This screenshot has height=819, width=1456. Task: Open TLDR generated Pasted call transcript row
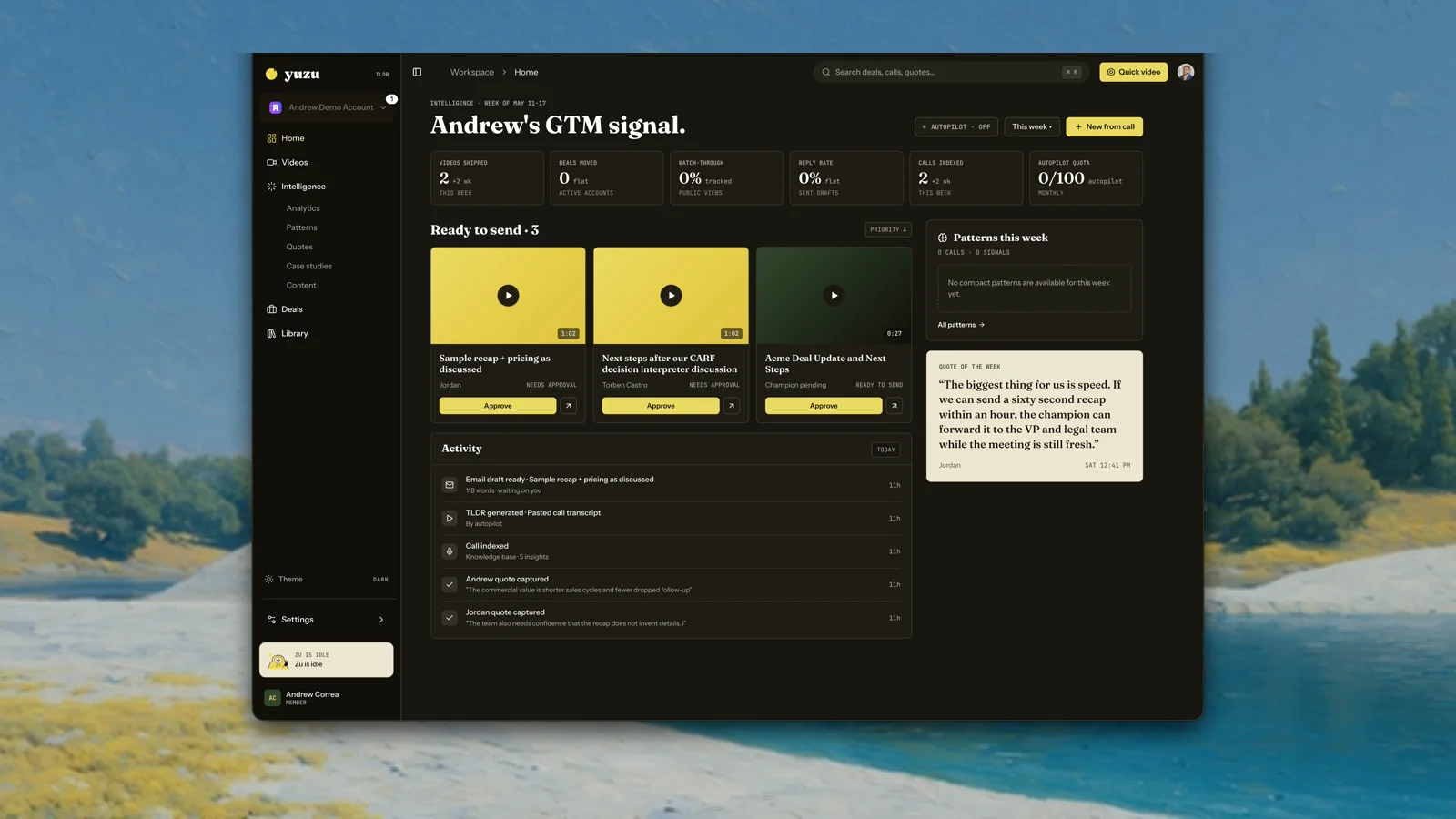click(x=671, y=518)
